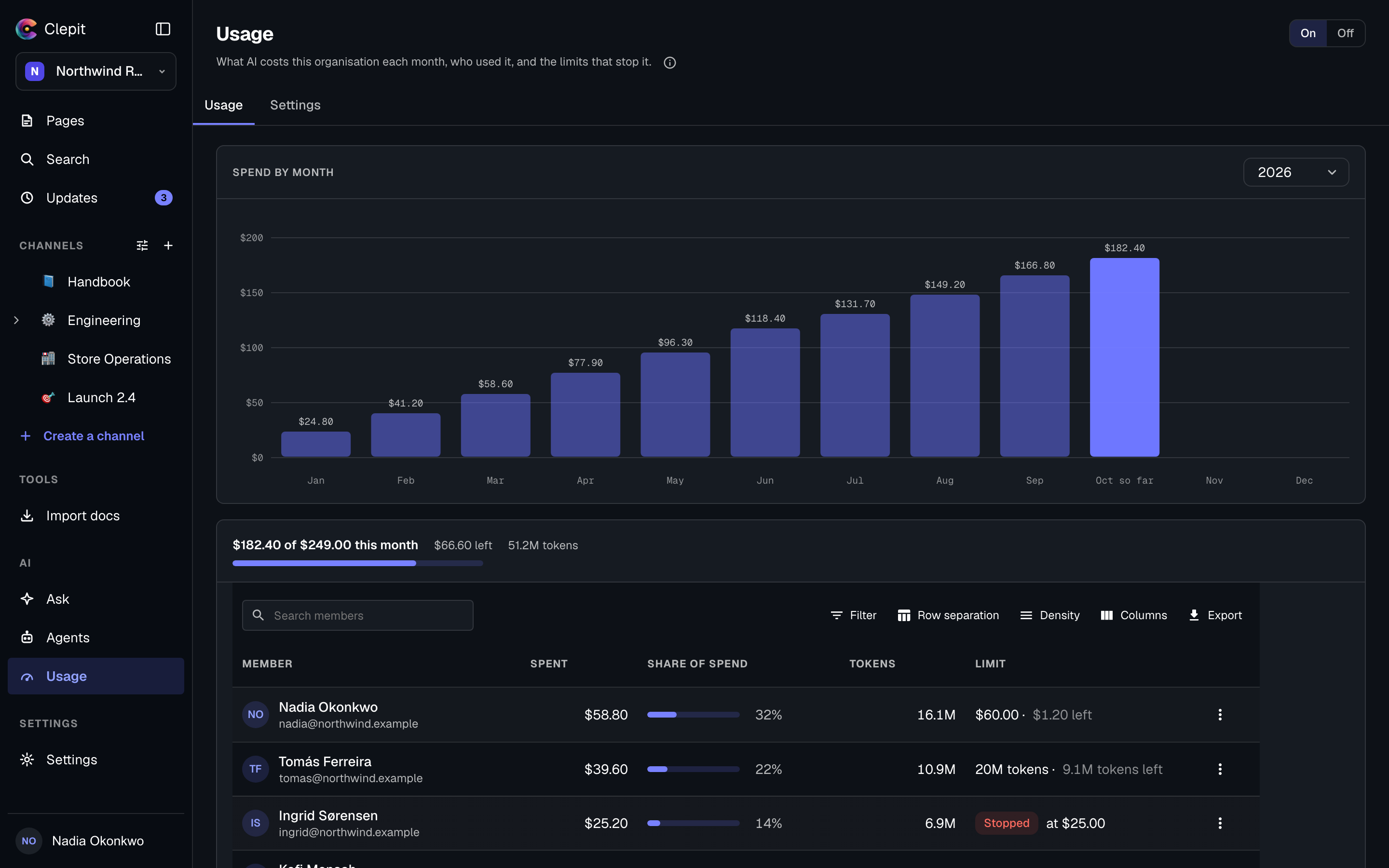Open channel sort options icon
This screenshot has height=868, width=1389.
[142, 246]
